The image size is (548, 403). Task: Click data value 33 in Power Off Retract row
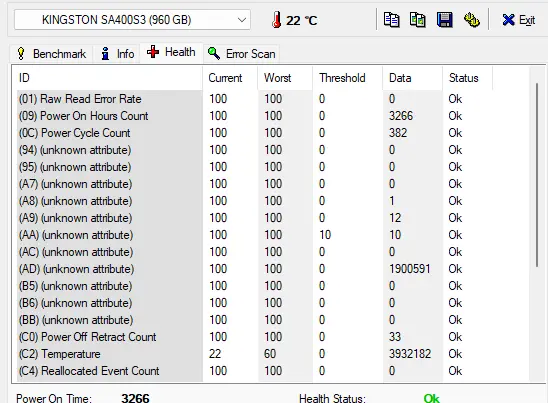tap(395, 337)
